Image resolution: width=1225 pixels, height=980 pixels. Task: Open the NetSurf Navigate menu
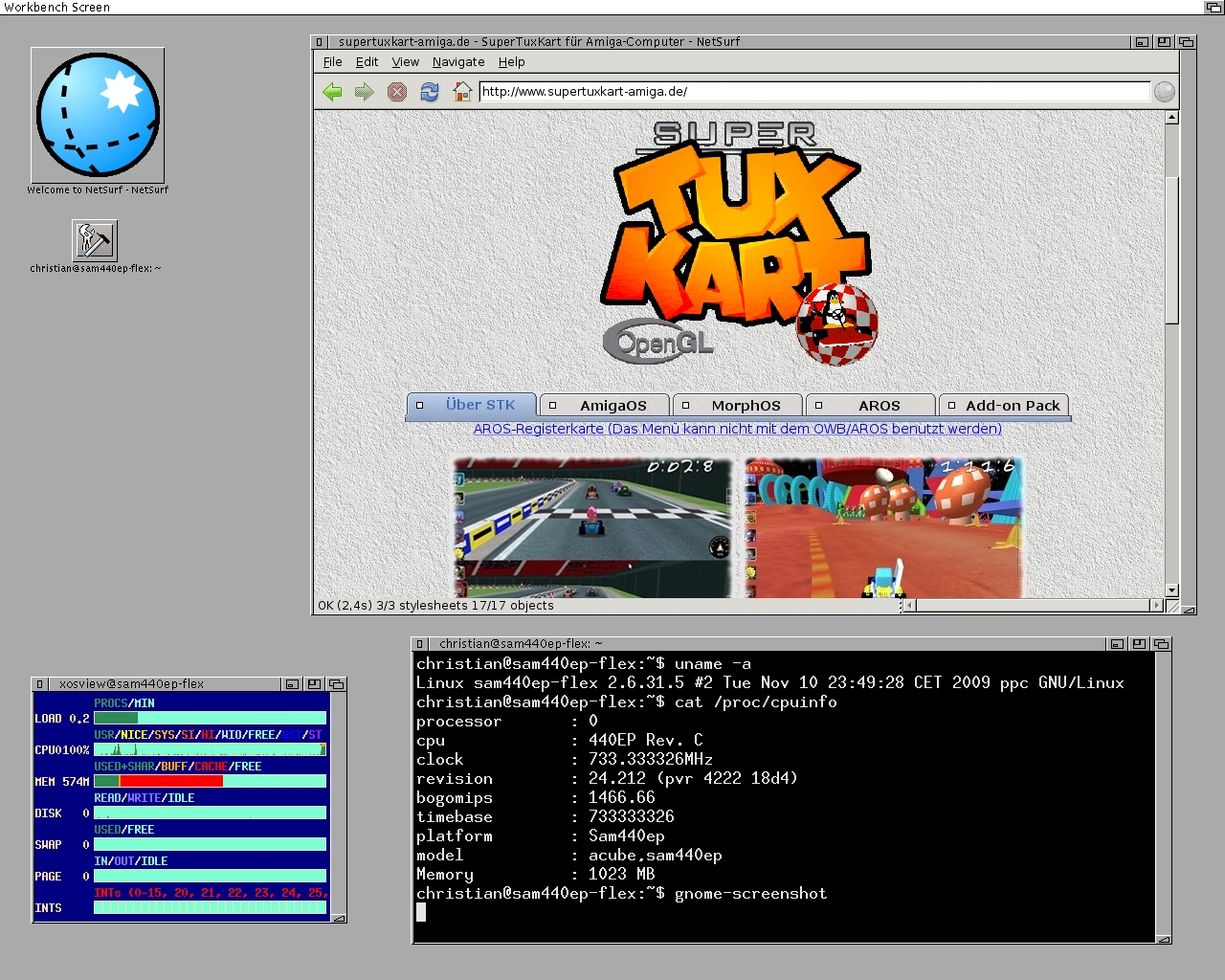[458, 62]
